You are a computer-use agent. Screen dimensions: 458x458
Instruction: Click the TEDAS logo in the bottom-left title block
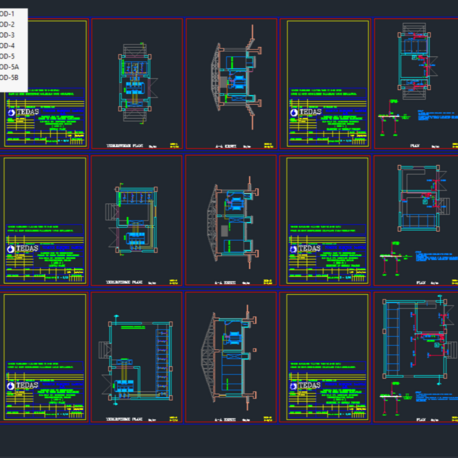[23, 386]
